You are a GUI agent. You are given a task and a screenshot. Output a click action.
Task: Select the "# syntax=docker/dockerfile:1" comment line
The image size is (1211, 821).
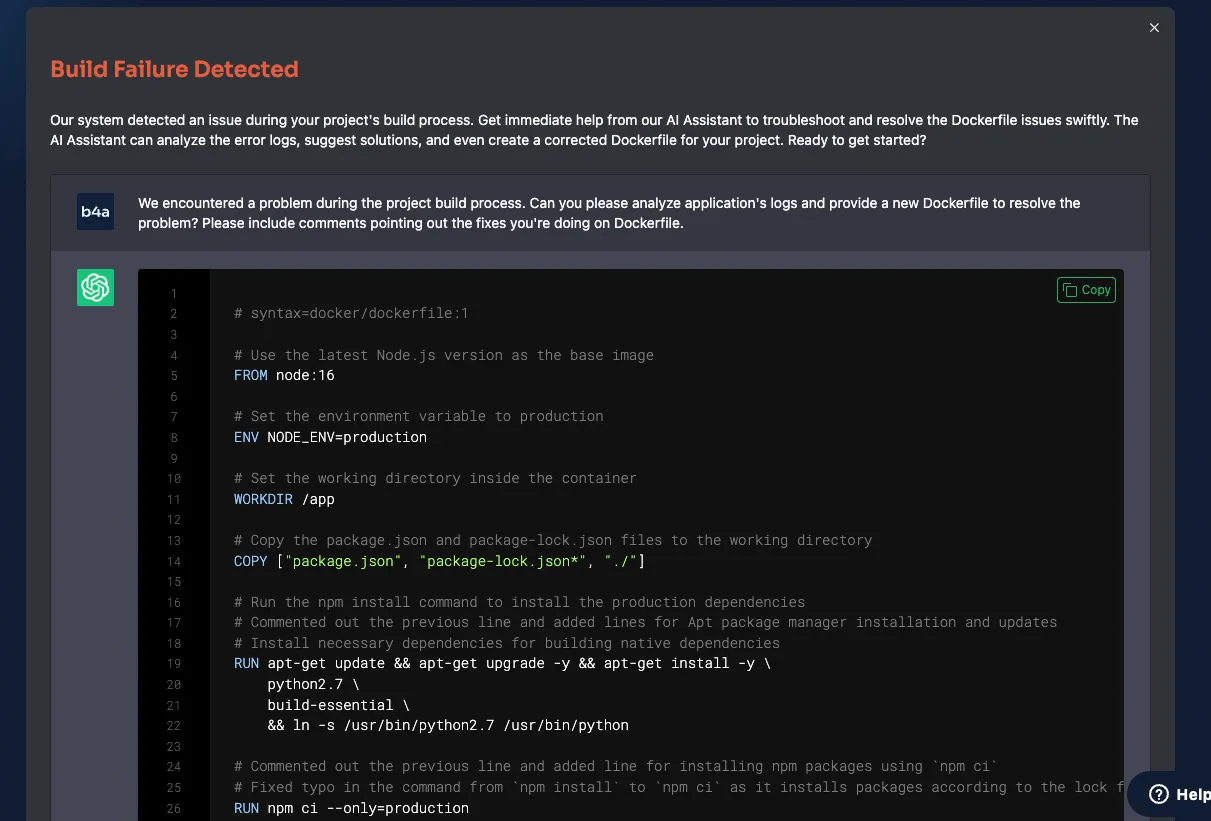coord(351,314)
